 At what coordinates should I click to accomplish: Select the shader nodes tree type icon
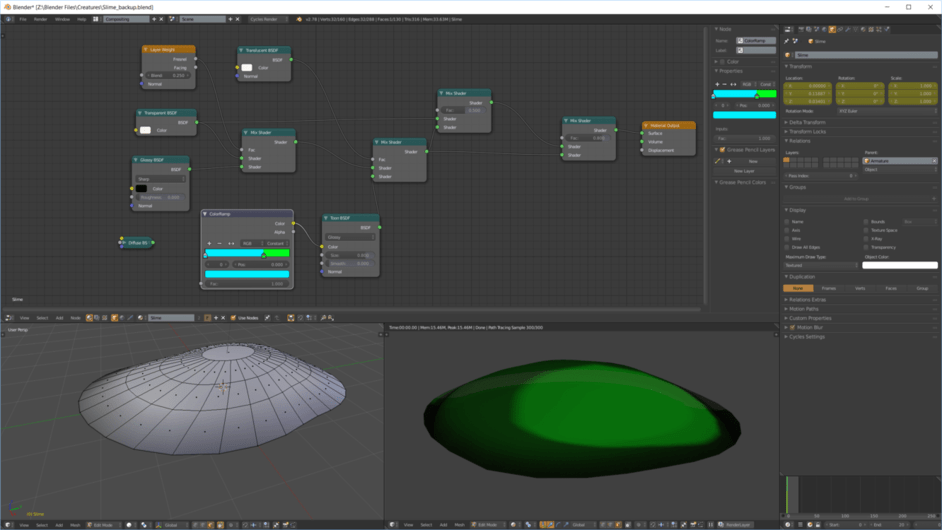pos(89,318)
